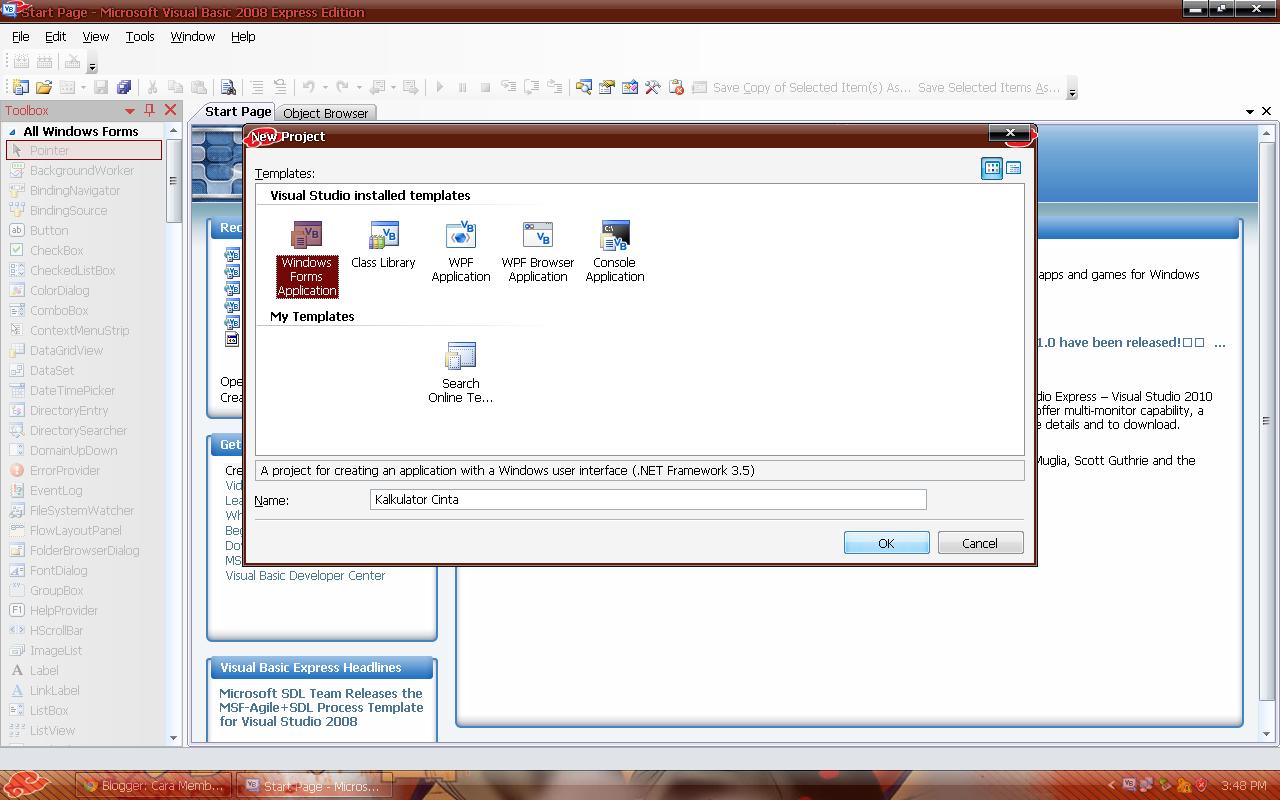1280x800 pixels.
Task: Click the Start Page vertical scrollbar
Action: 1266,420
